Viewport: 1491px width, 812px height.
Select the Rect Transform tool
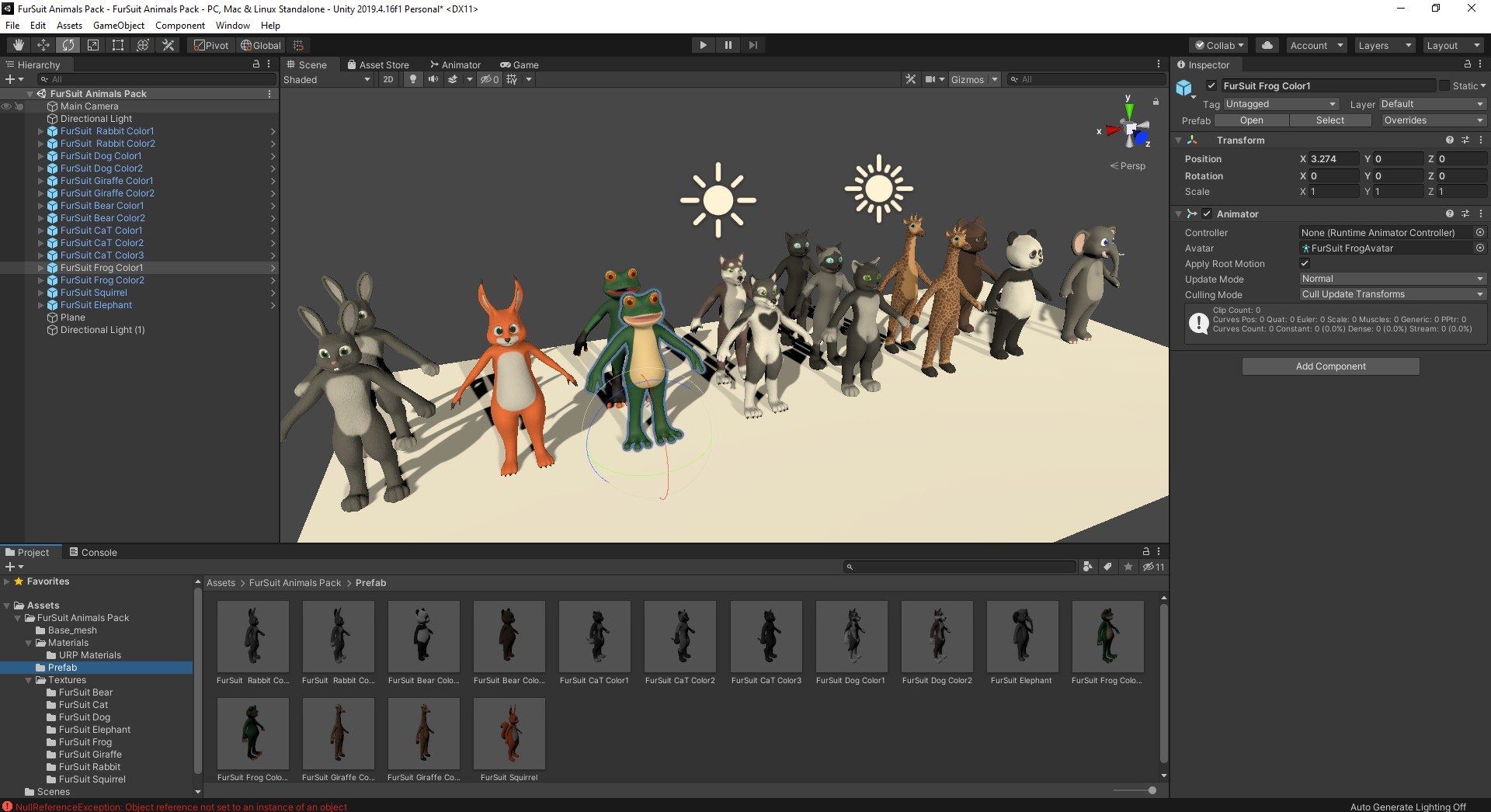118,45
